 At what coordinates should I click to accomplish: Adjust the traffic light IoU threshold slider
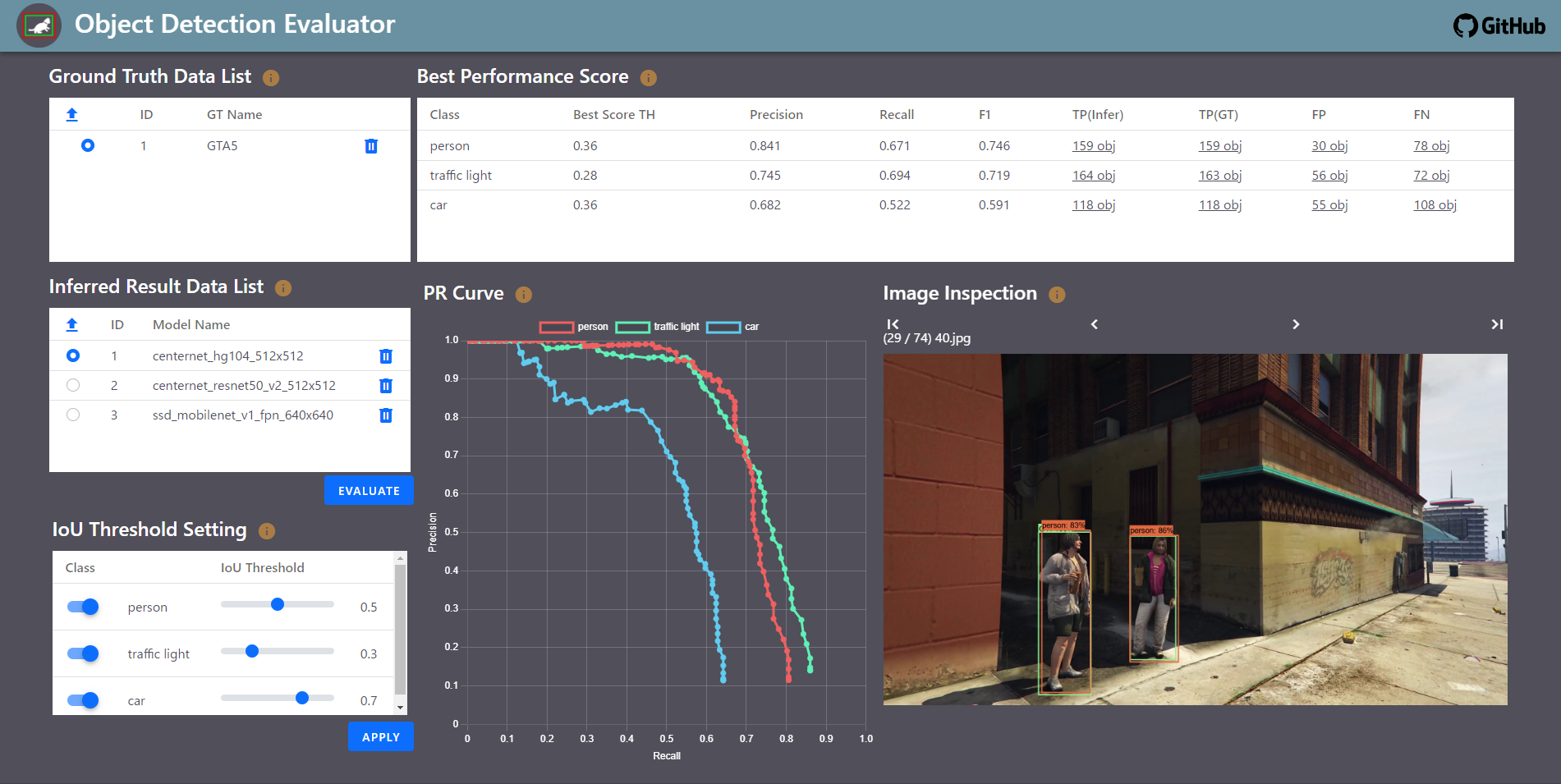[278, 651]
